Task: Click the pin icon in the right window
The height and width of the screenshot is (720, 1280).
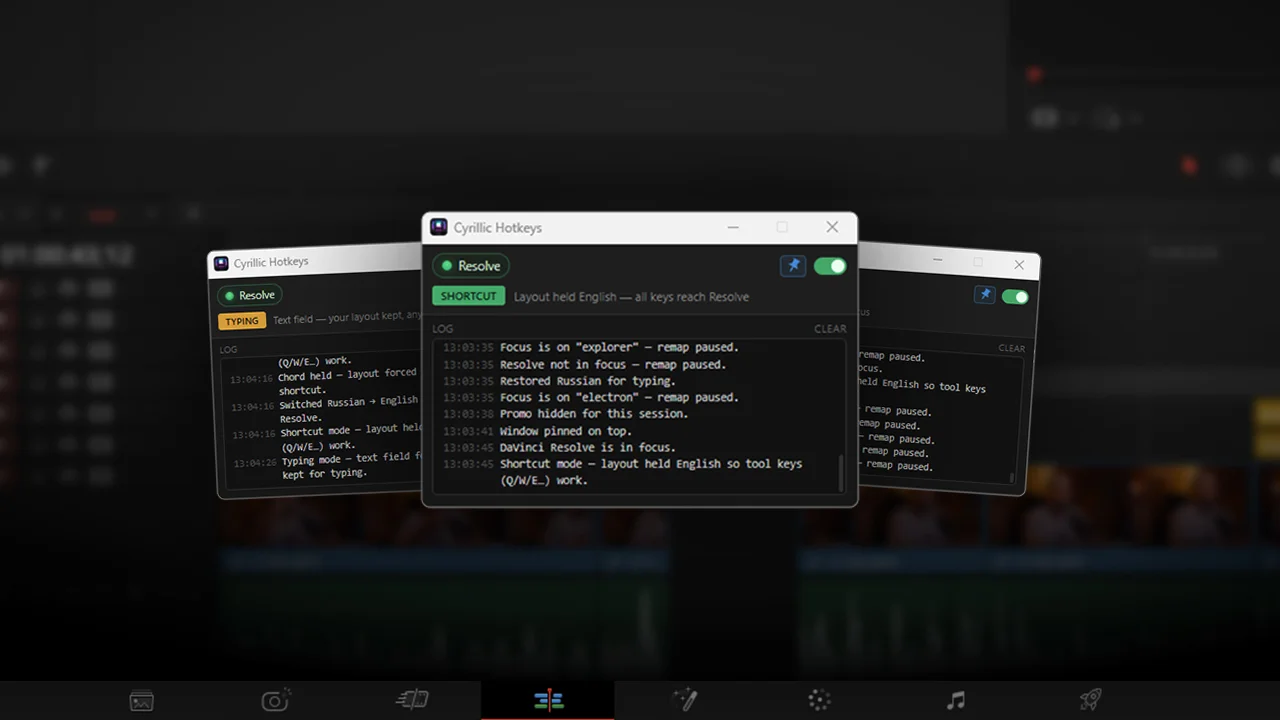Action: 985,295
